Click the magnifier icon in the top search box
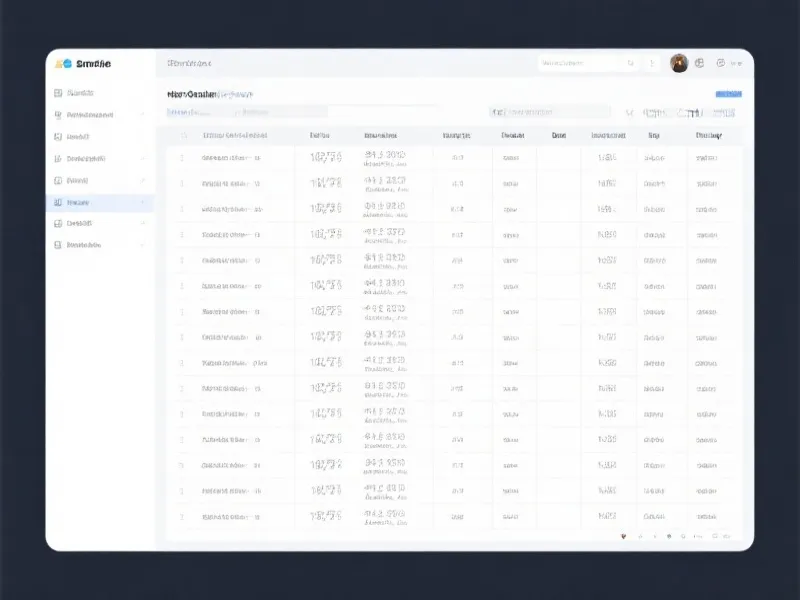 (631, 63)
